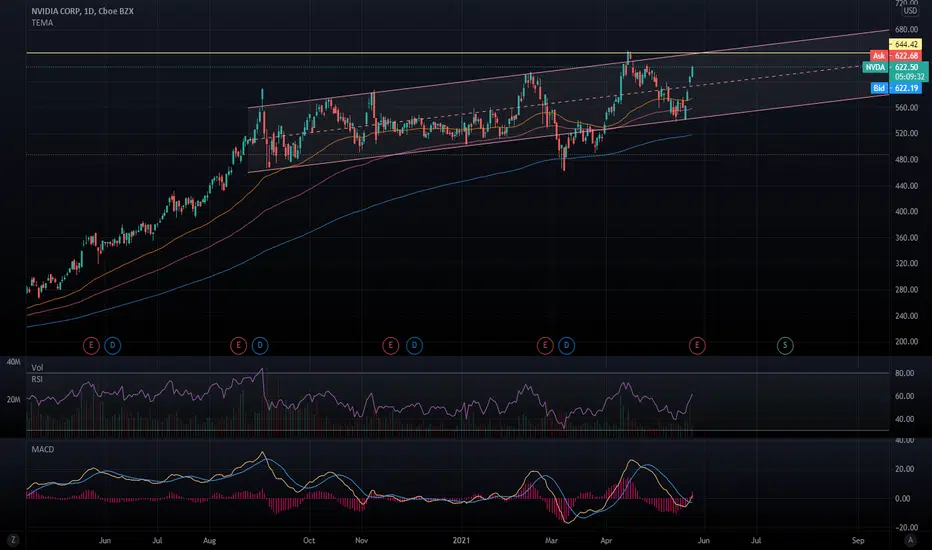The height and width of the screenshot is (550, 932).
Task: Open the earliest earnings E marker before Jun 2020
Action: pyautogui.click(x=91, y=345)
